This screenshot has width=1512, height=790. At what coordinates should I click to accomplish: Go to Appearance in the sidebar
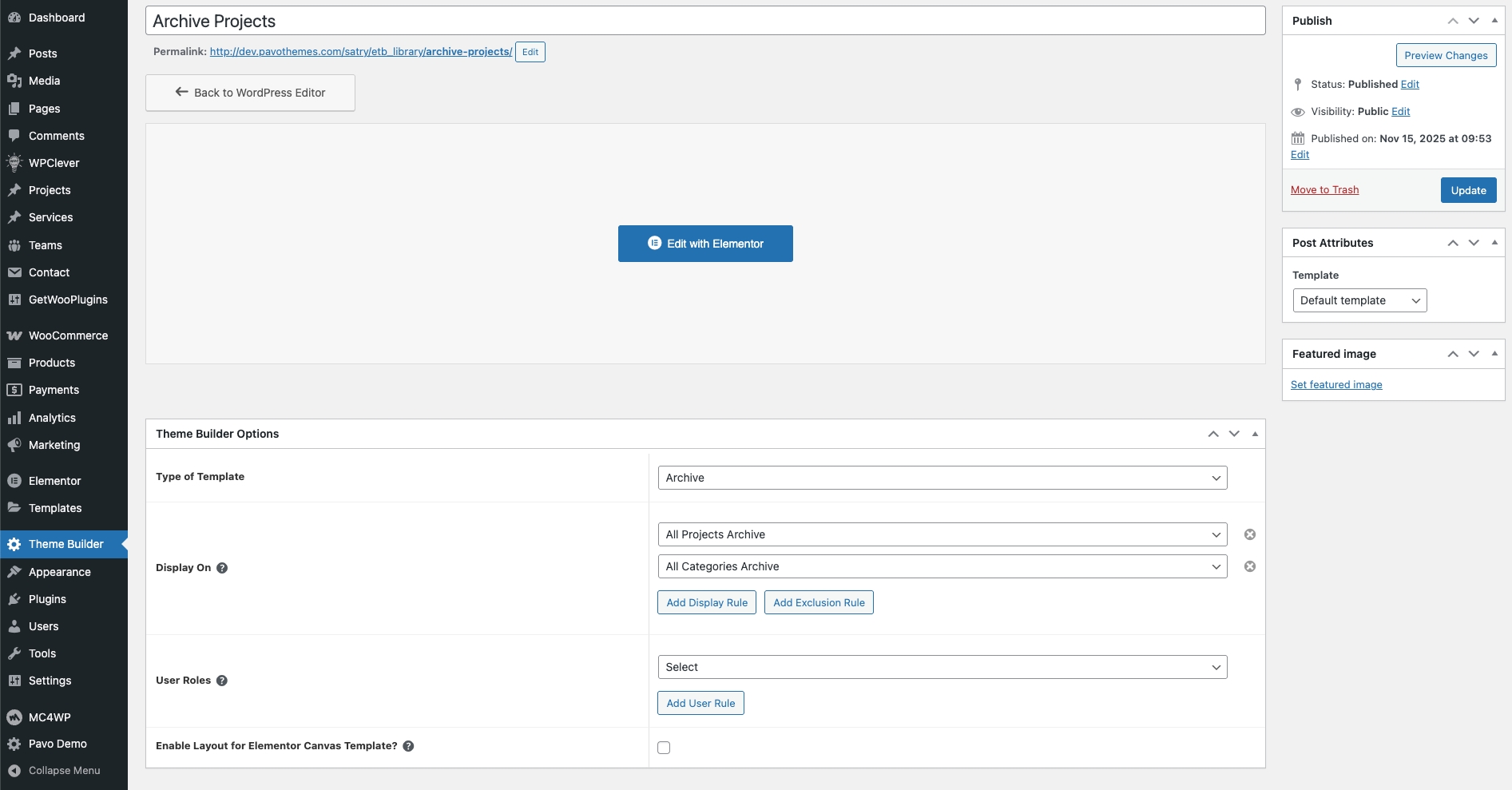[x=59, y=572]
